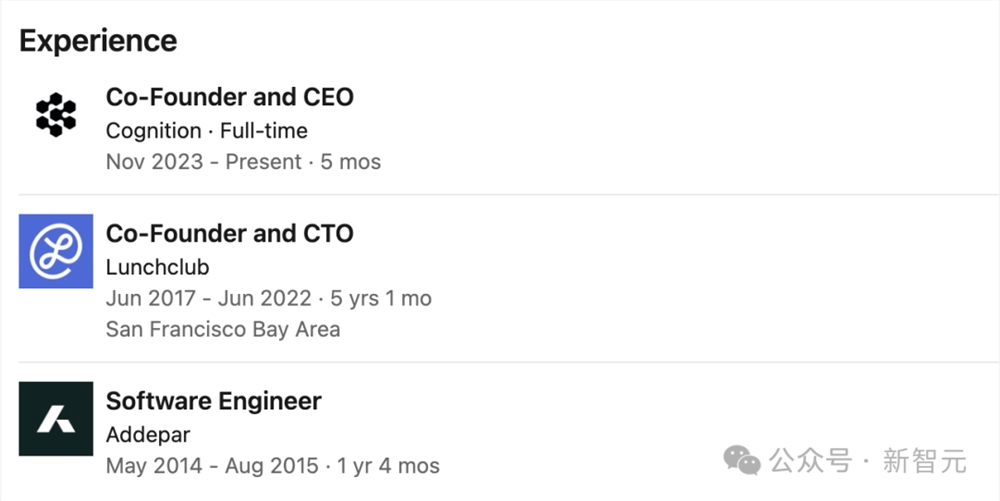Viewport: 1000px width, 501px height.
Task: Click the Cognition company logo
Action: (x=56, y=114)
